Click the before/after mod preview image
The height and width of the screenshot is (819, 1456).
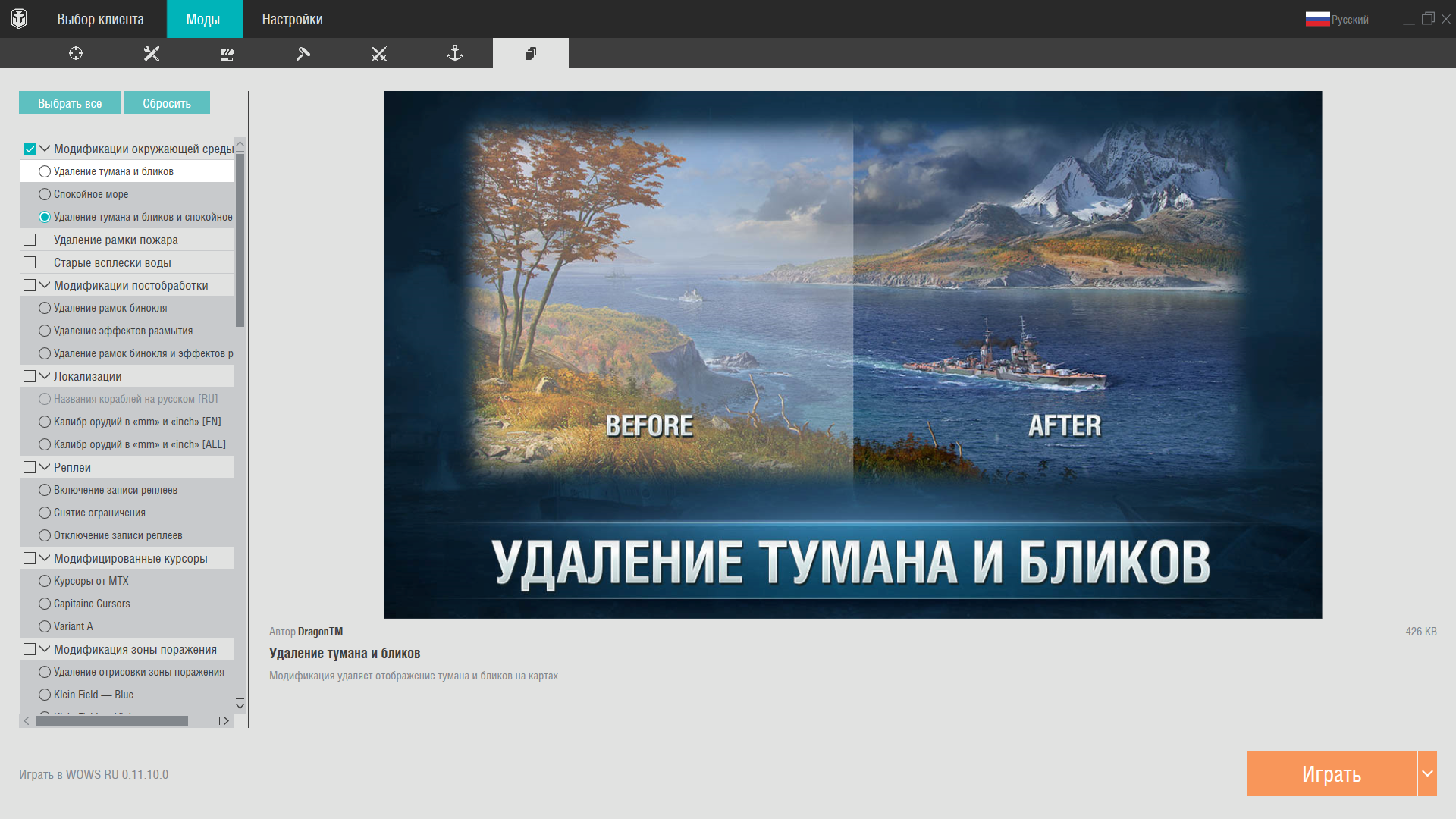click(x=852, y=355)
